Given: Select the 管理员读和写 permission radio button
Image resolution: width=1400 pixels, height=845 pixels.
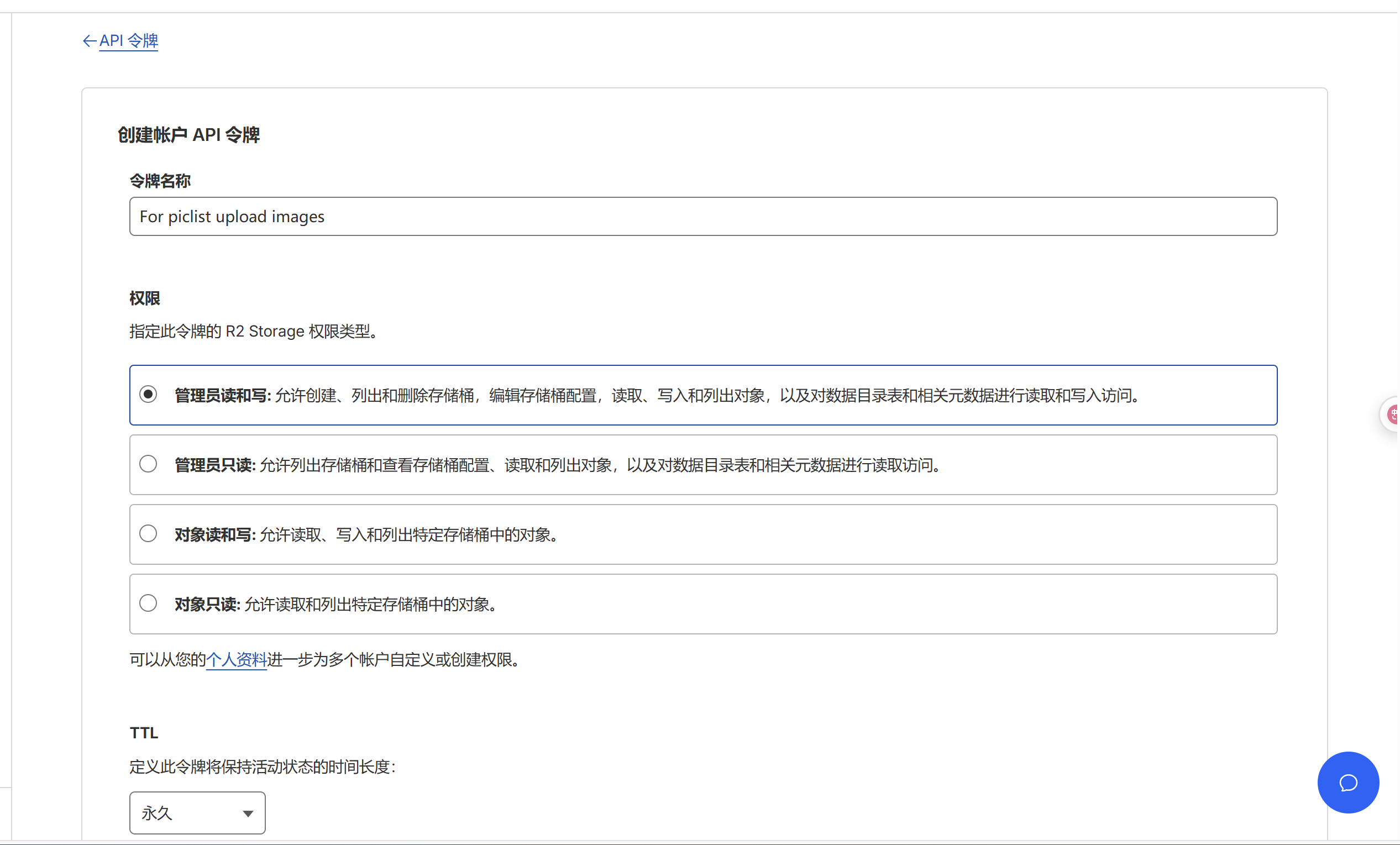Looking at the screenshot, I should click(x=148, y=394).
